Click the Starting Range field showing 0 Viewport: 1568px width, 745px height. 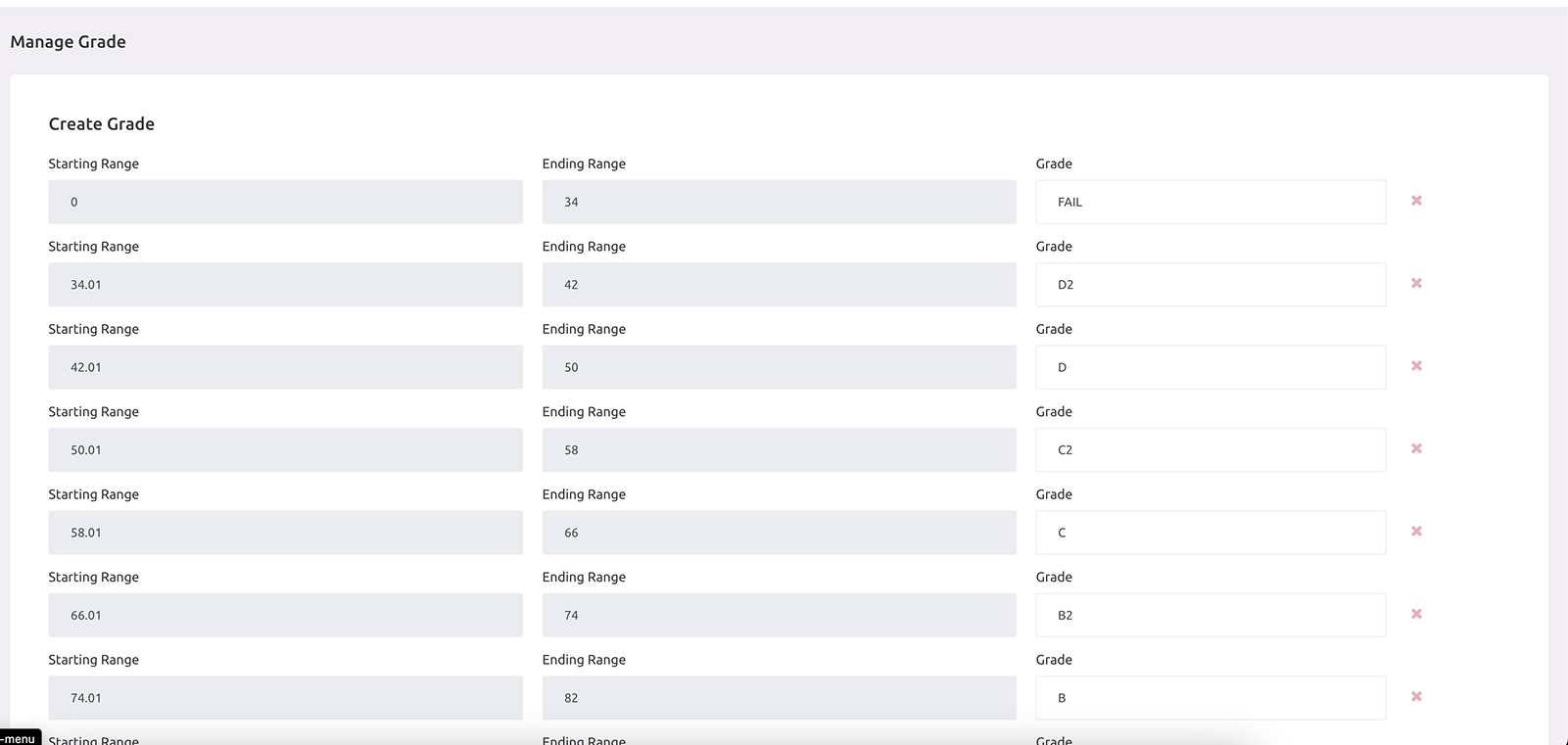tap(285, 202)
